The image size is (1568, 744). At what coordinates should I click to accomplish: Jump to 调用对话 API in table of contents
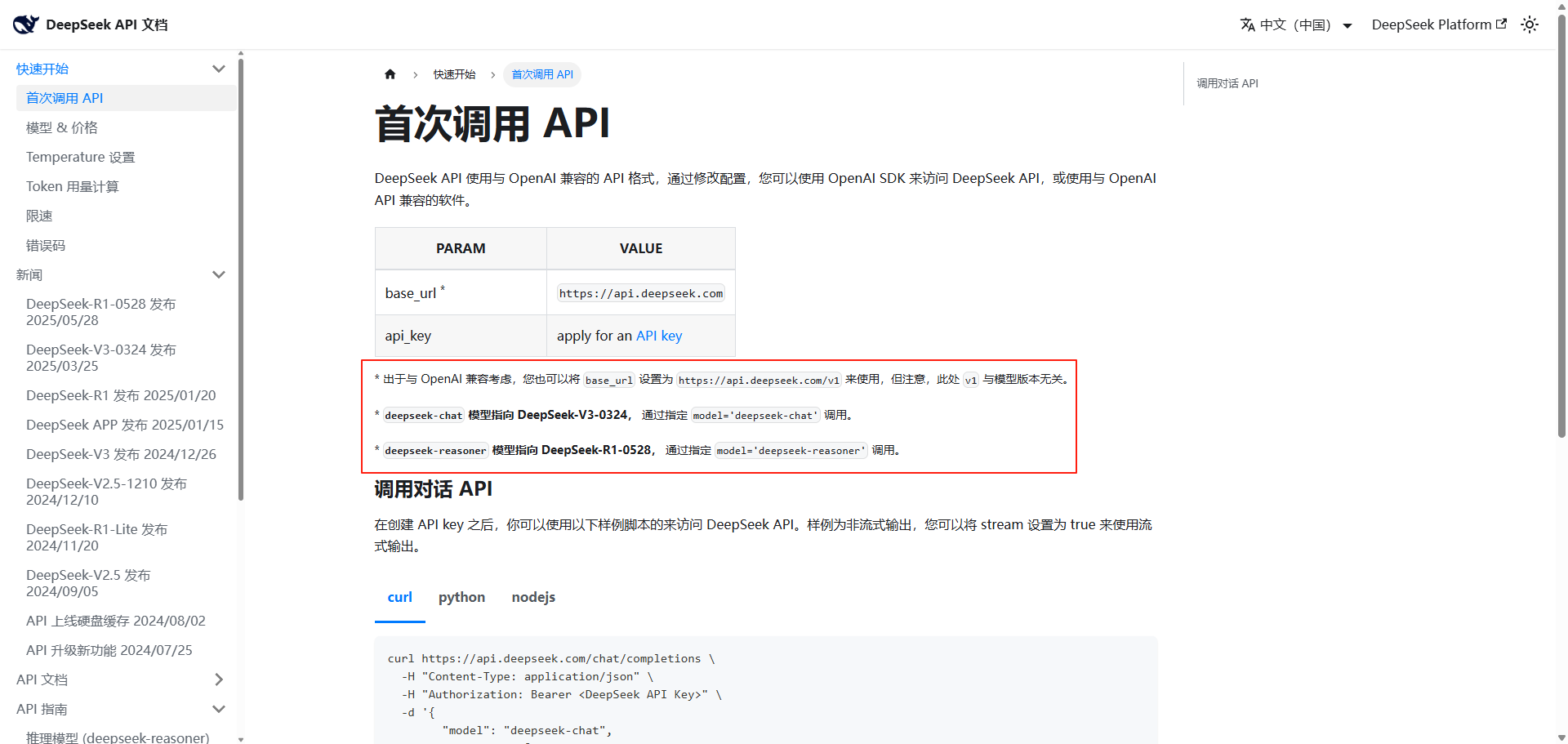click(1227, 83)
